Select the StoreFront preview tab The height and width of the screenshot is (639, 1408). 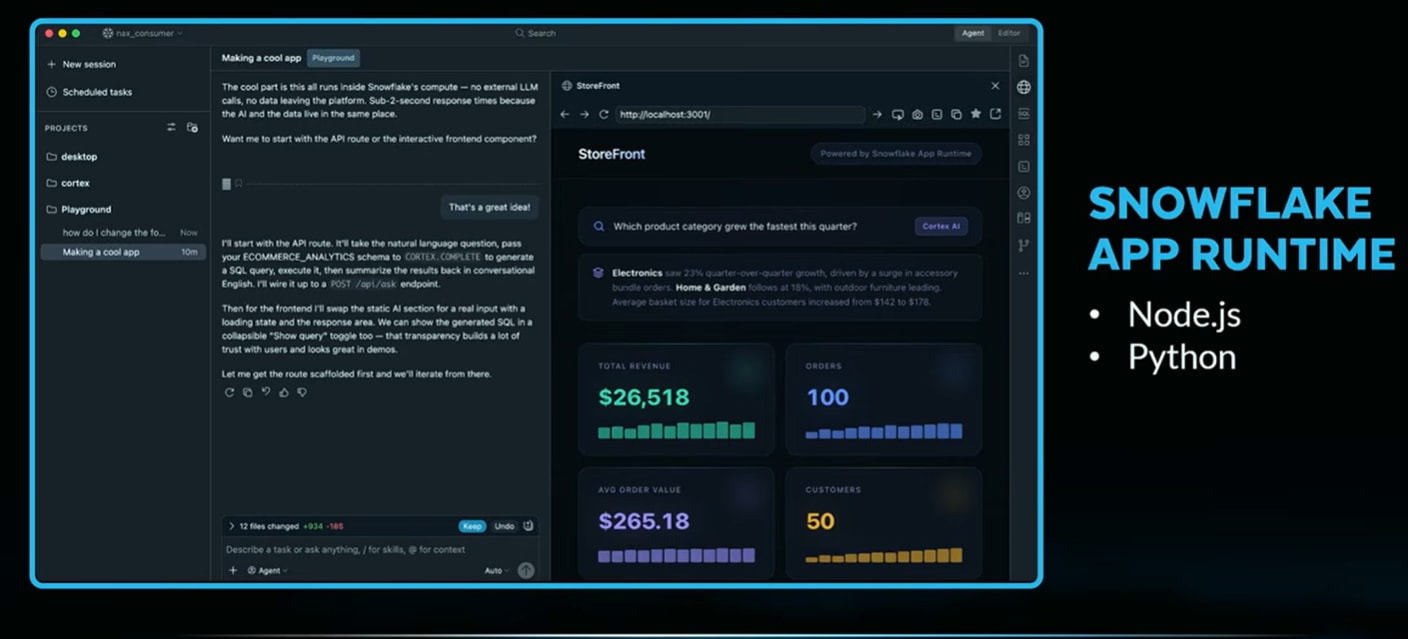click(591, 86)
